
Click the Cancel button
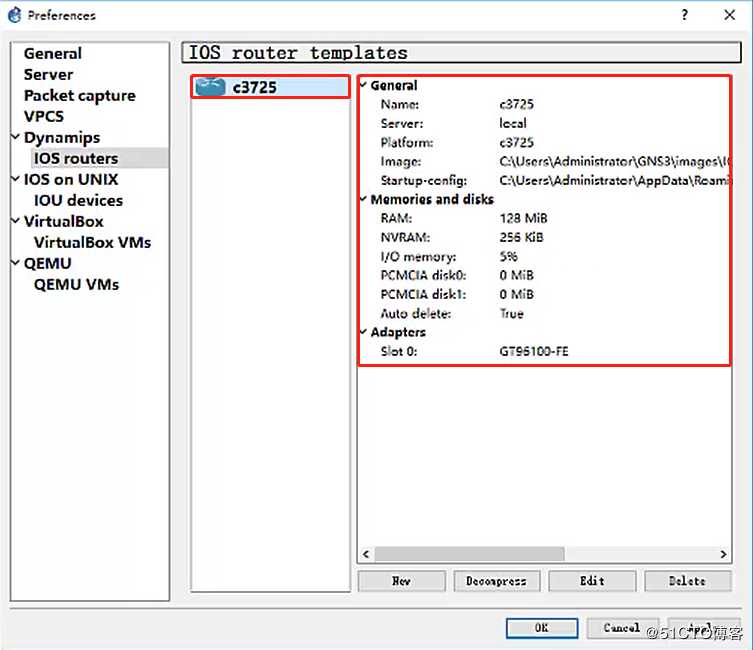click(x=622, y=627)
